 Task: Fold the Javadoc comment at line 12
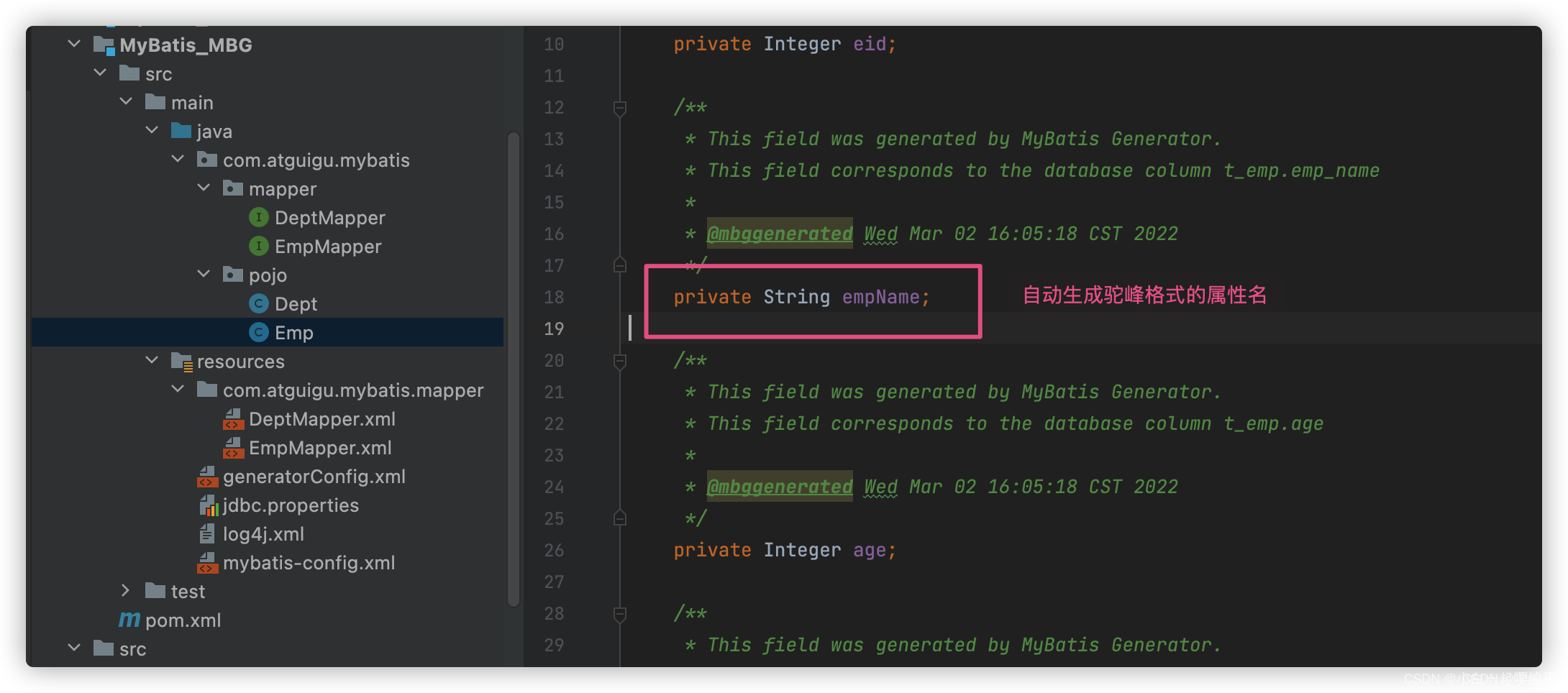coord(619,108)
